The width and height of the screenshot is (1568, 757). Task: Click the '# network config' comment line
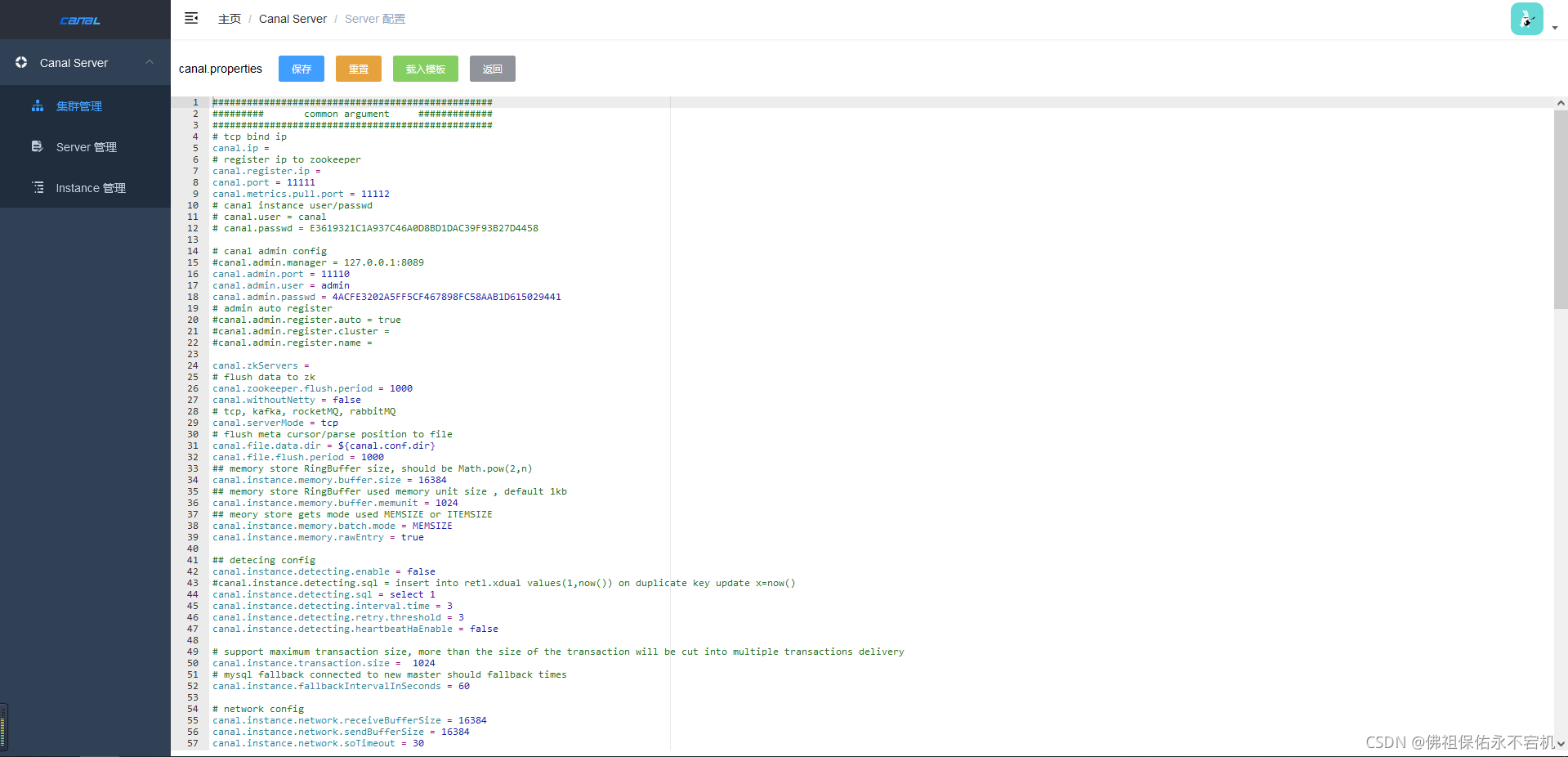click(x=258, y=709)
